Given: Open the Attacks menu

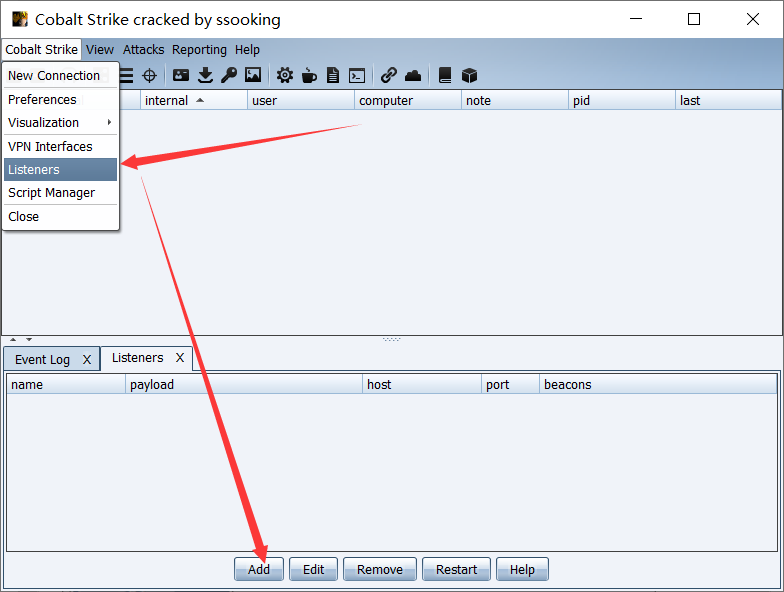Looking at the screenshot, I should pos(144,50).
